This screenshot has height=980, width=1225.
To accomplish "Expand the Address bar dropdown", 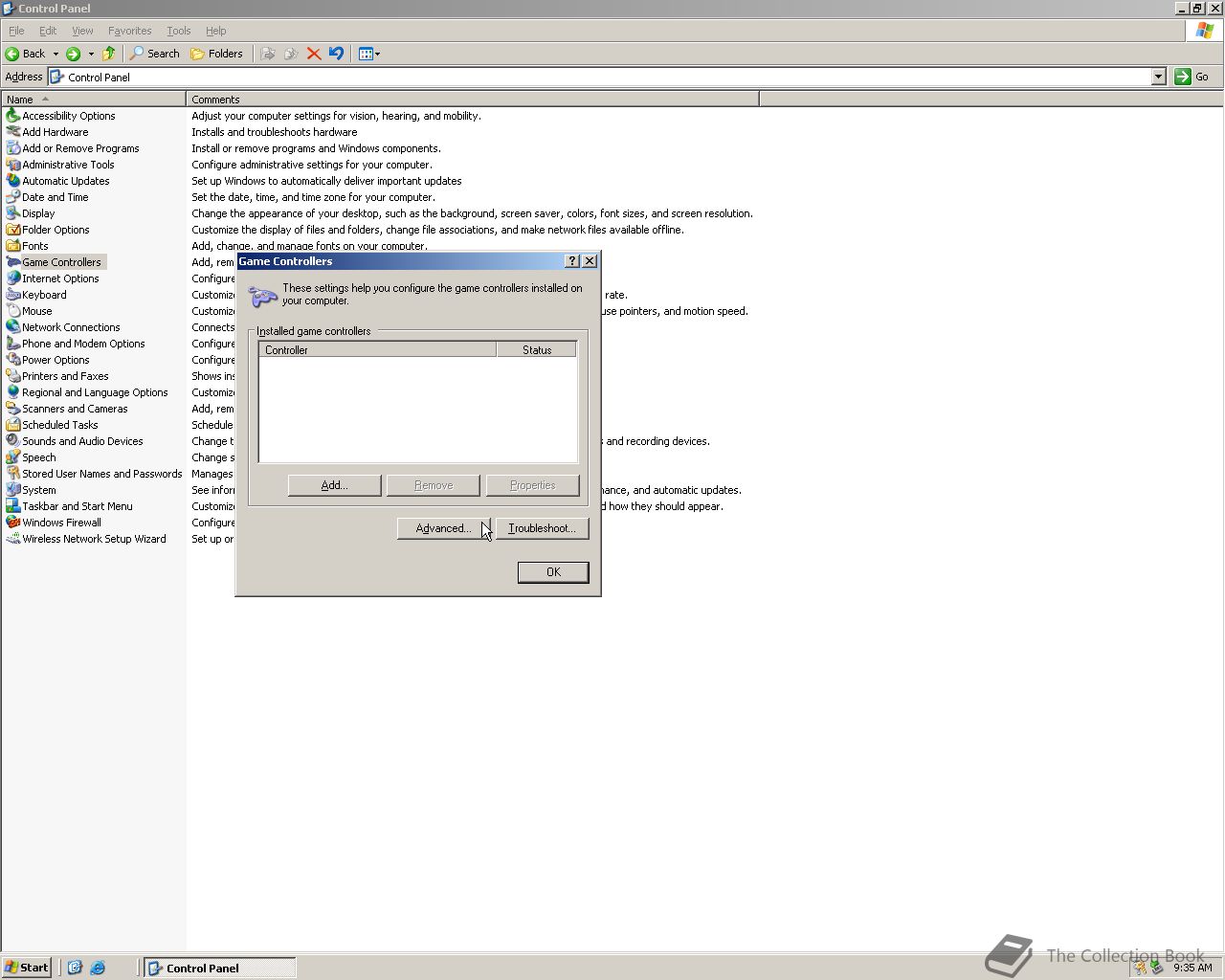I will pyautogui.click(x=1158, y=77).
